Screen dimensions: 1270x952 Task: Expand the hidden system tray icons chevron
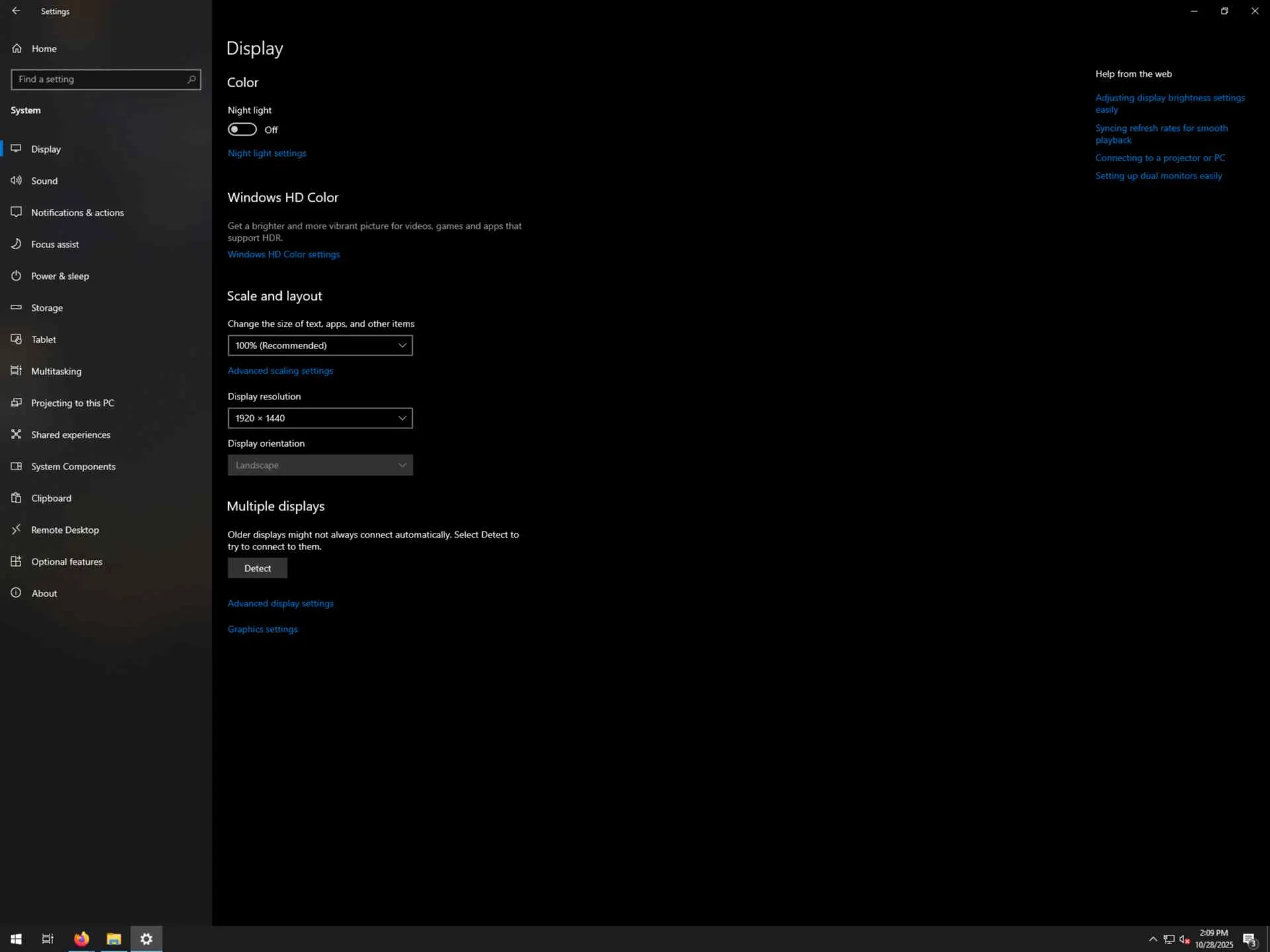point(1153,939)
